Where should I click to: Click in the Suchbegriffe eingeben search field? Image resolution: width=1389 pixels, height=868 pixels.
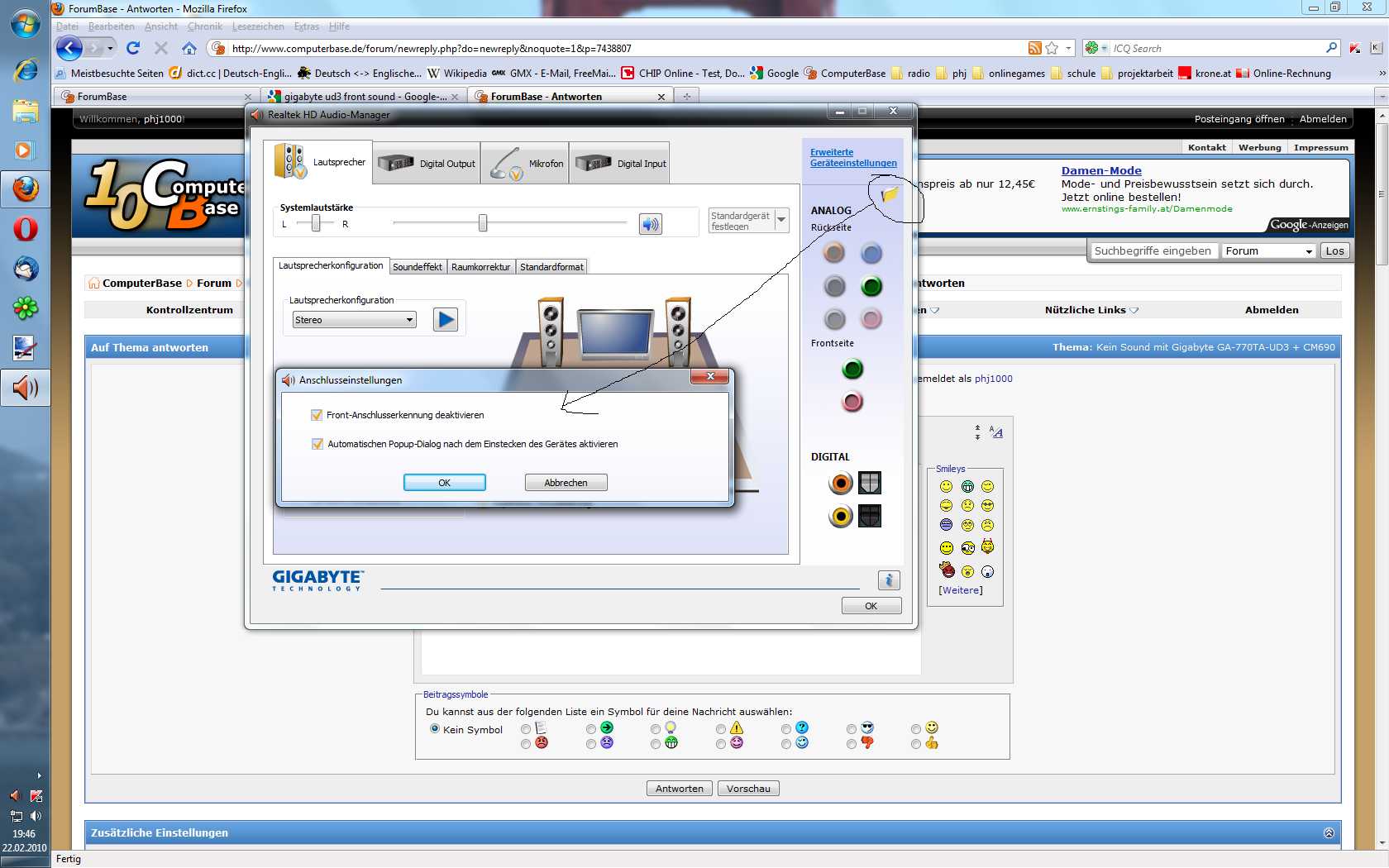pos(1153,251)
